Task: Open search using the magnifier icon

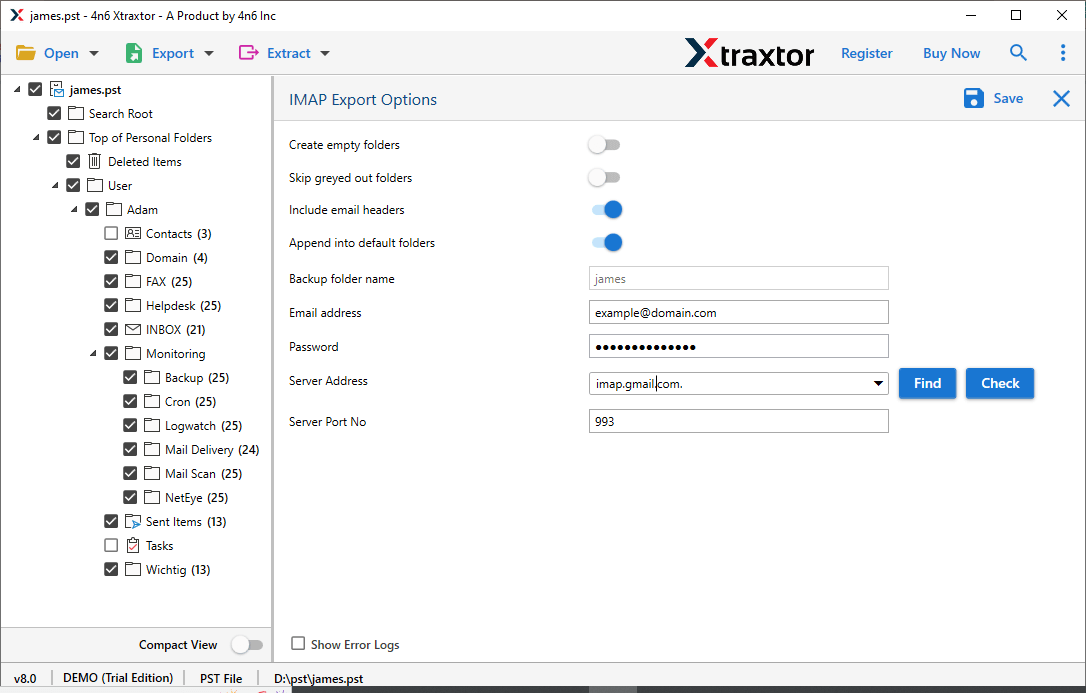Action: [x=1018, y=52]
